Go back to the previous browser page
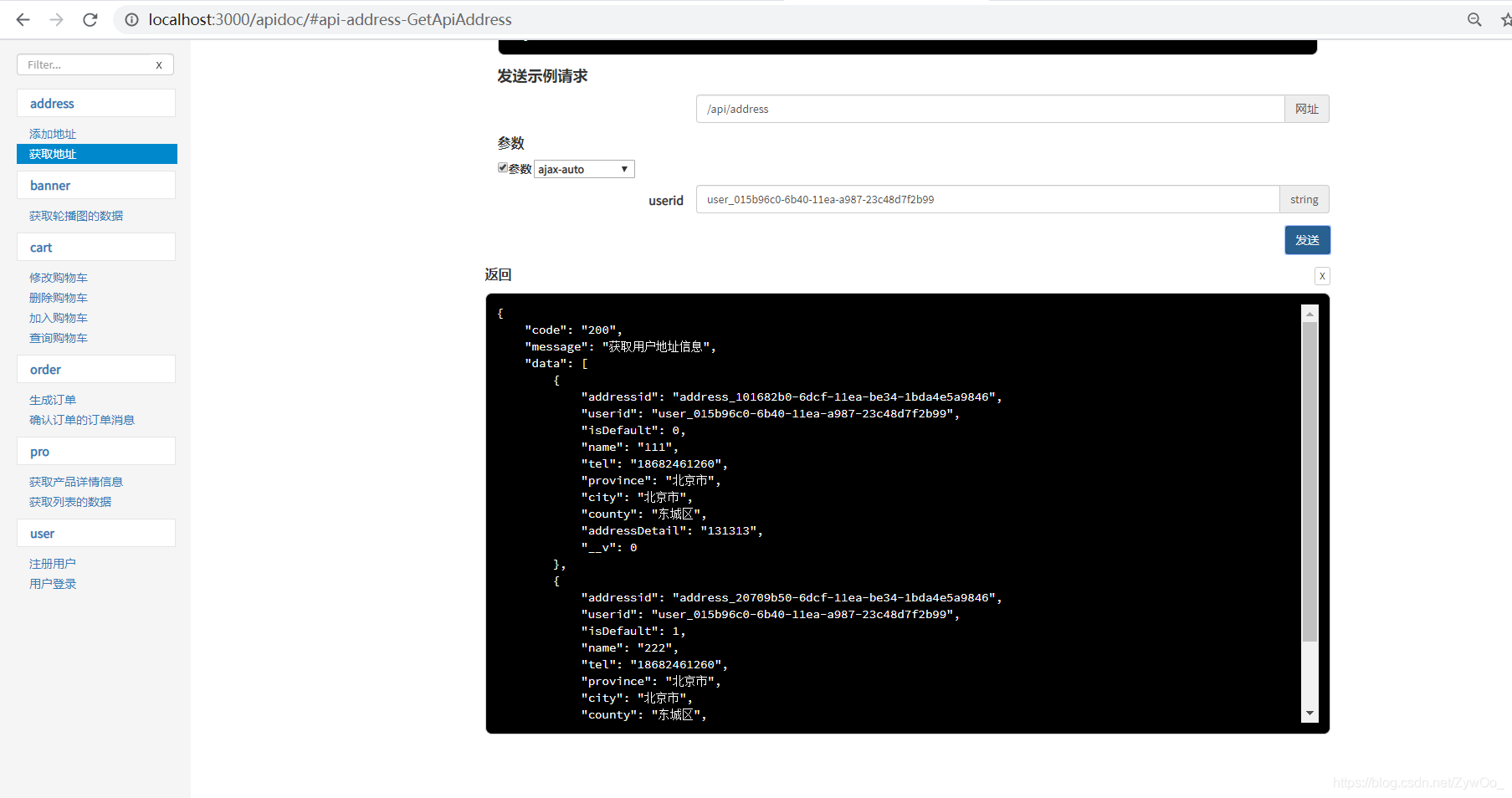The width and height of the screenshot is (1512, 798). (23, 19)
